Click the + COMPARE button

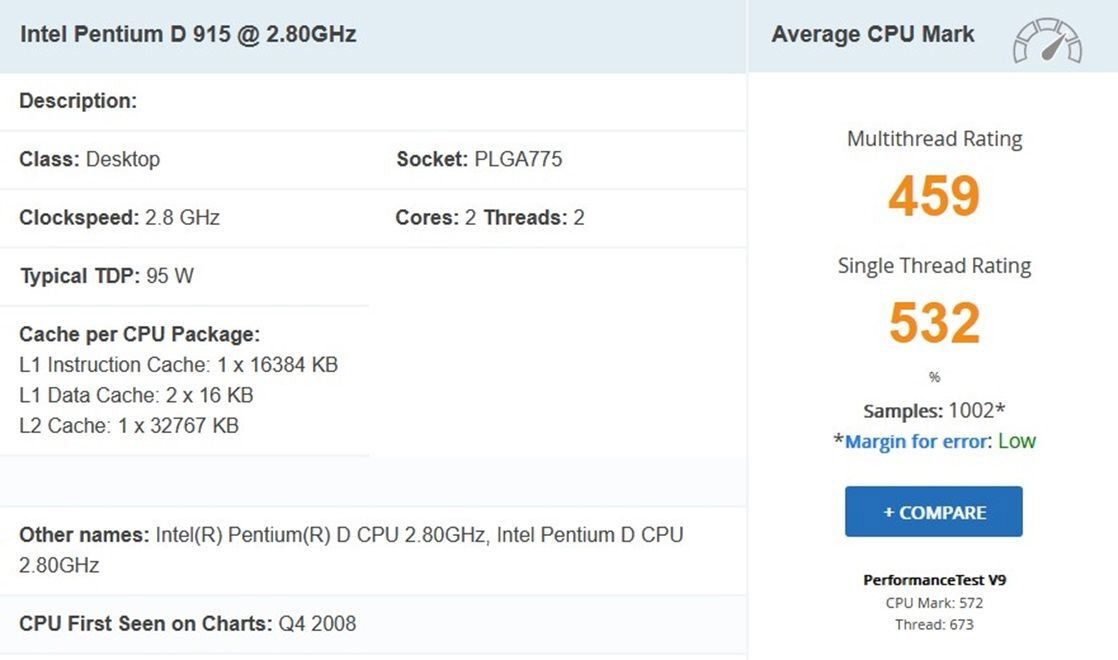(933, 512)
